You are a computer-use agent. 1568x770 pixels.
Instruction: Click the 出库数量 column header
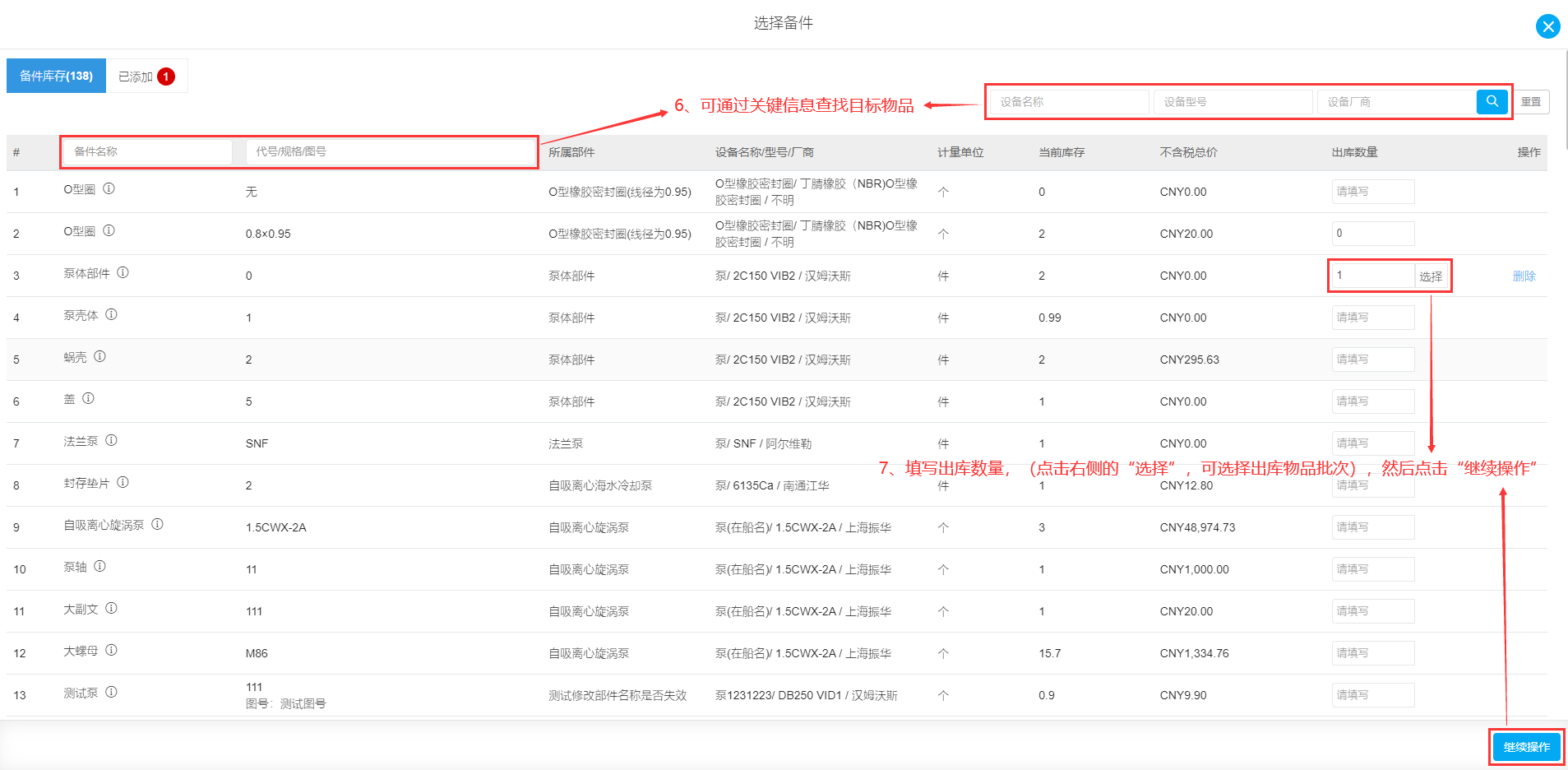point(1355,152)
